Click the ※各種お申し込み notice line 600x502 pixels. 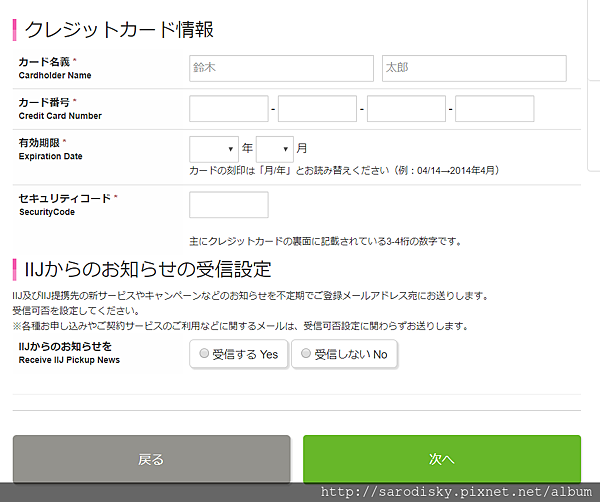240,326
